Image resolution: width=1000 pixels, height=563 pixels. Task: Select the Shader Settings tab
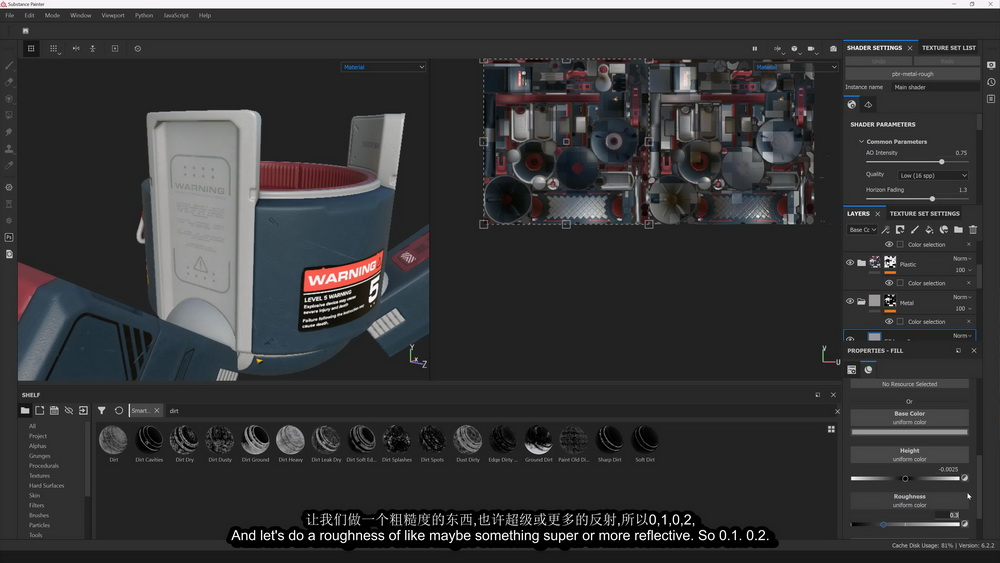(874, 48)
